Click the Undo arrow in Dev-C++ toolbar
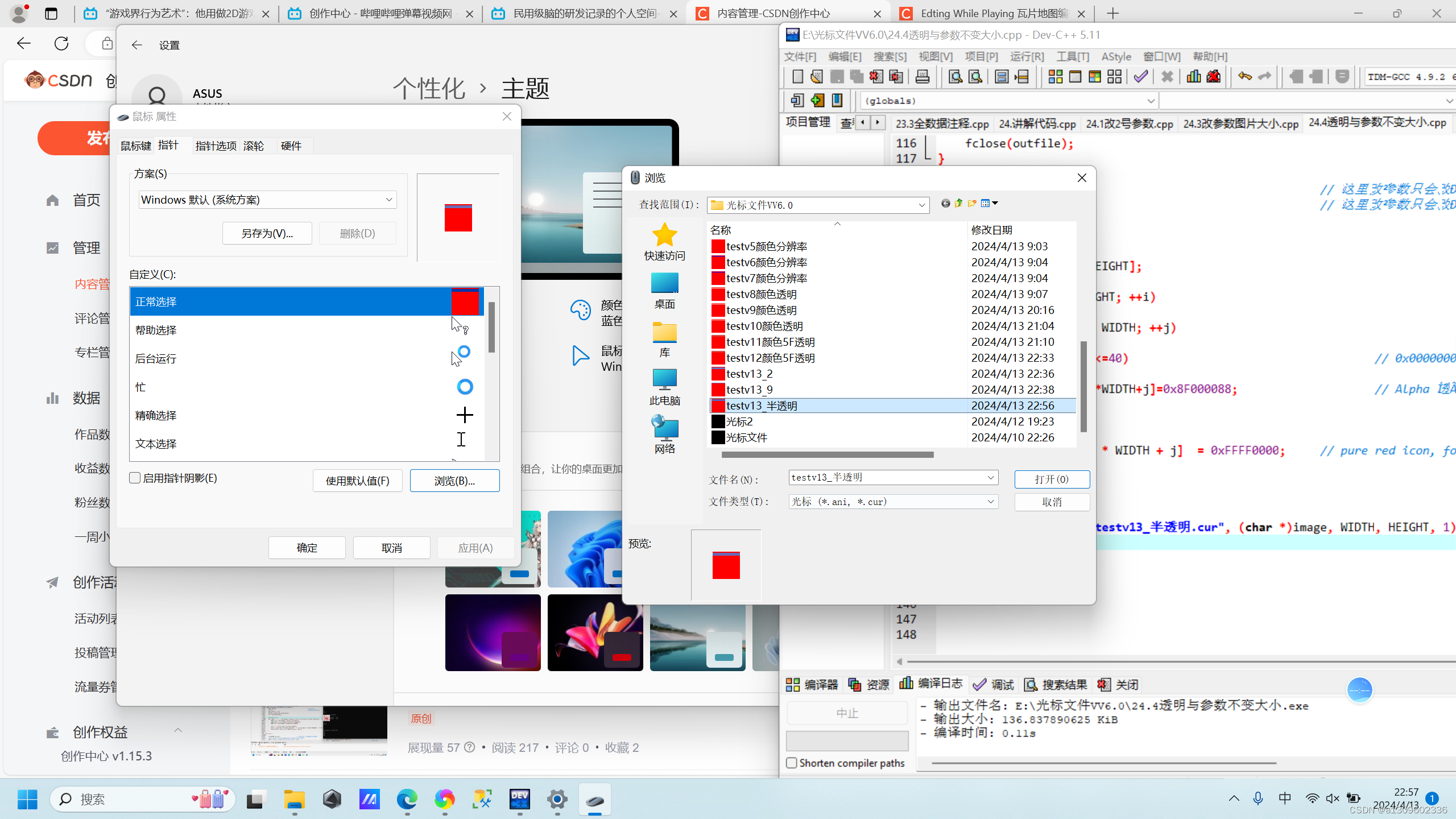Screen dimensions: 1456x819 1245,76
